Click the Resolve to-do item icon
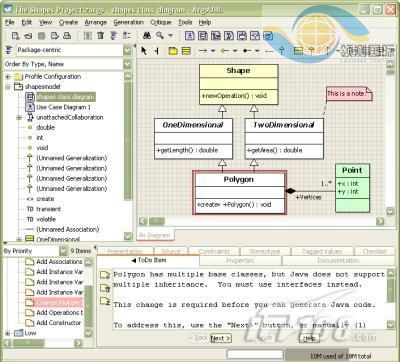 [105, 288]
